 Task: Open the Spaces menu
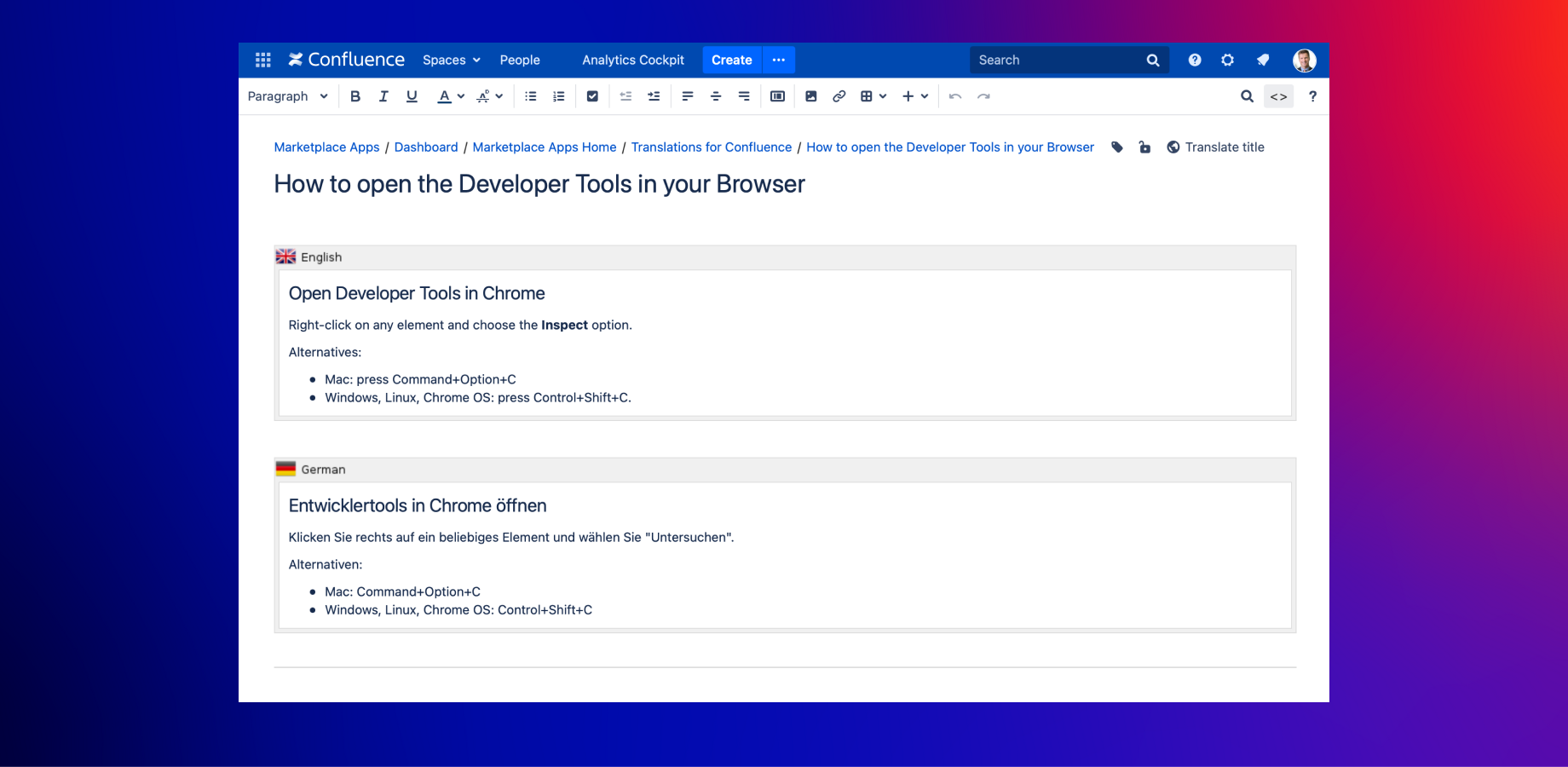451,60
